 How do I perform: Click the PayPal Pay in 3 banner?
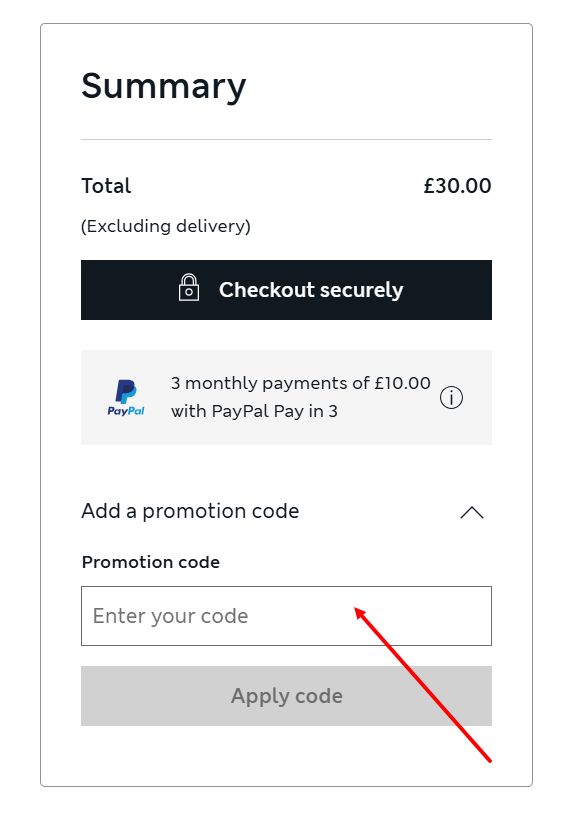point(286,397)
